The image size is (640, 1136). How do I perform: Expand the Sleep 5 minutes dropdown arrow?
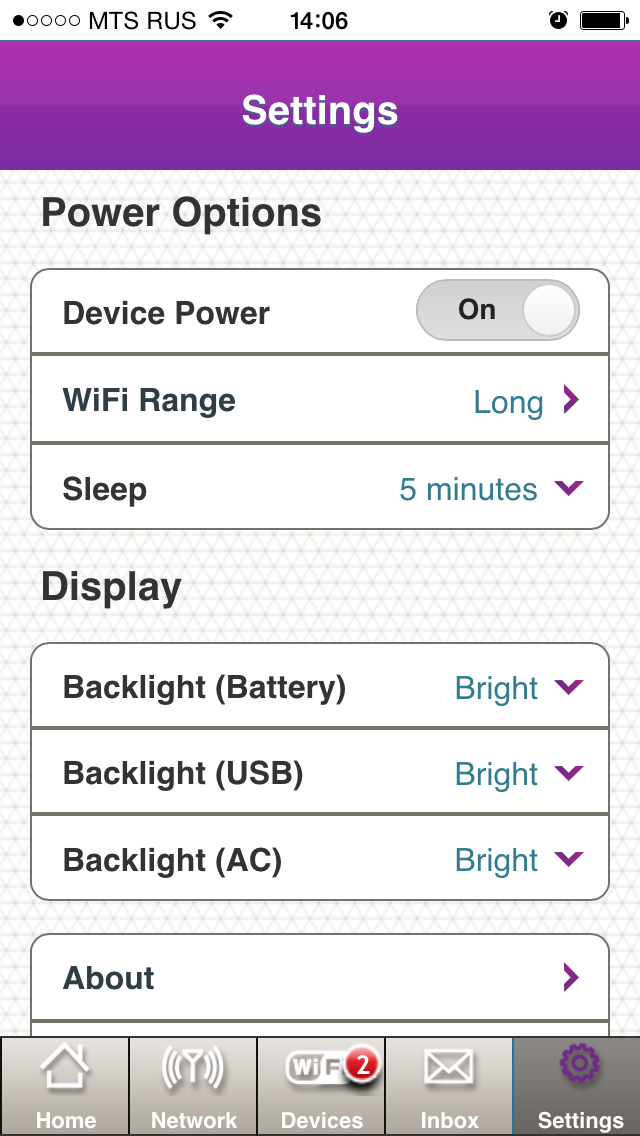(568, 488)
